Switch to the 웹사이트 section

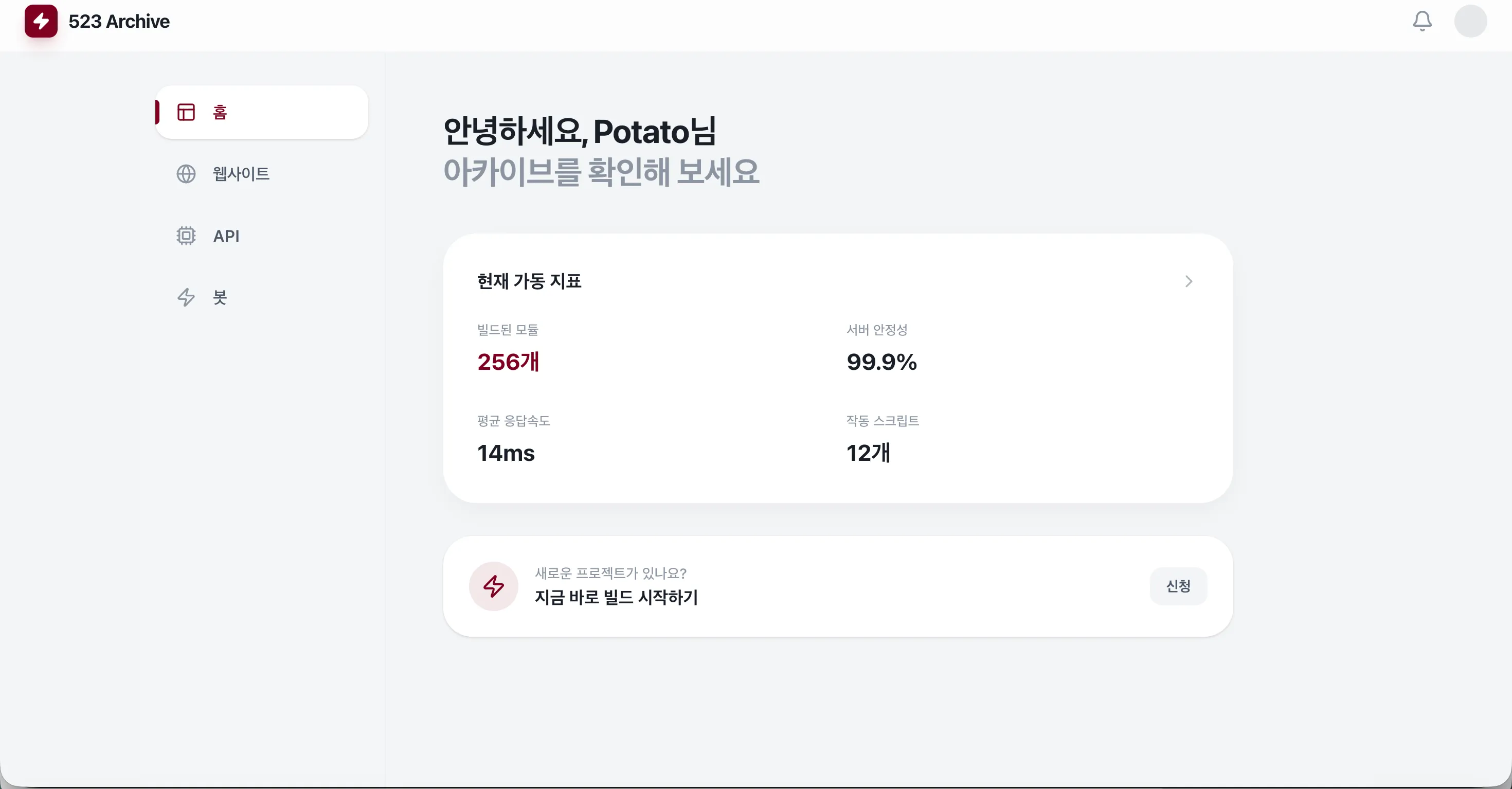coord(241,174)
